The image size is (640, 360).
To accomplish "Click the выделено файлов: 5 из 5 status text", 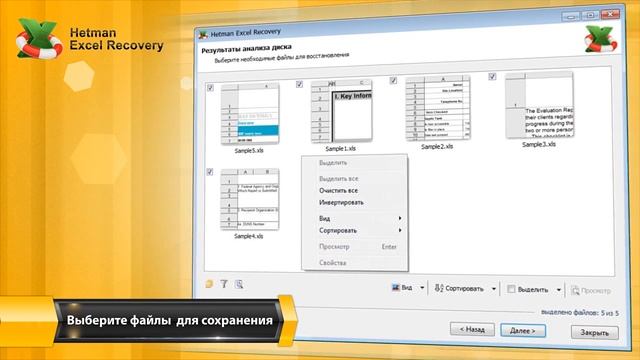I will point(580,313).
